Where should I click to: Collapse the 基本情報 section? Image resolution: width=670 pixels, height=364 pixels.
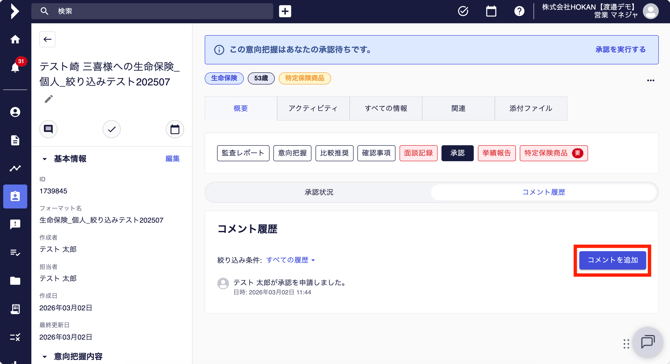coord(44,159)
